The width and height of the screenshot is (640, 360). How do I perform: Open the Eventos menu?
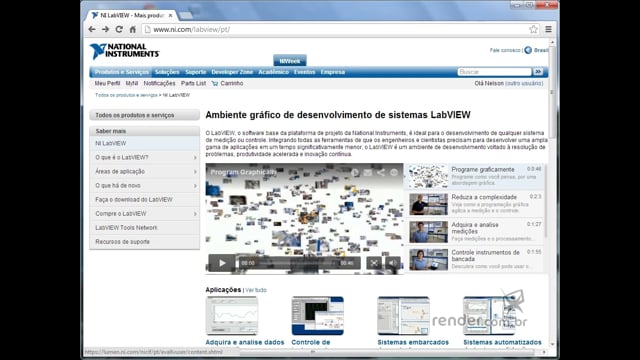pyautogui.click(x=304, y=72)
